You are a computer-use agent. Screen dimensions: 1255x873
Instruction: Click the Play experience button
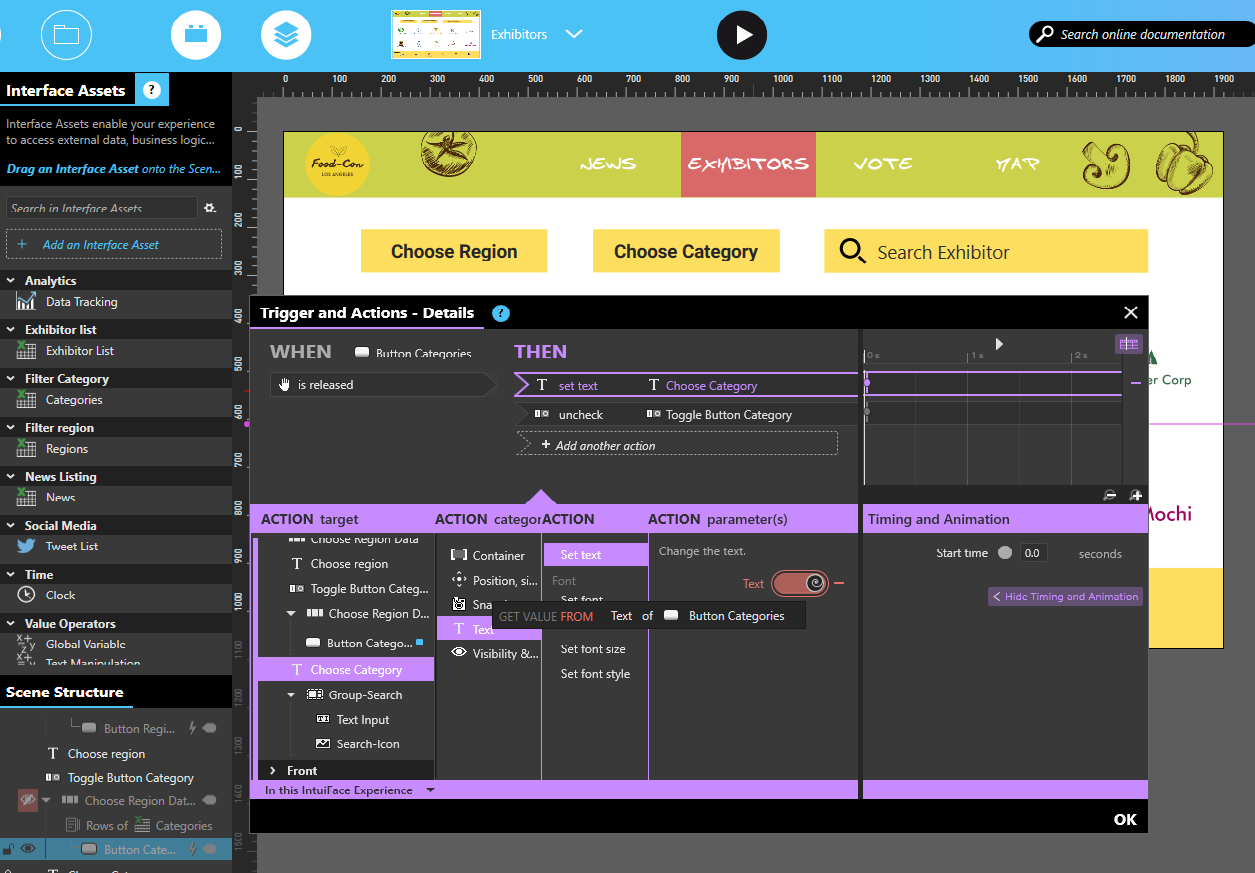tap(741, 35)
